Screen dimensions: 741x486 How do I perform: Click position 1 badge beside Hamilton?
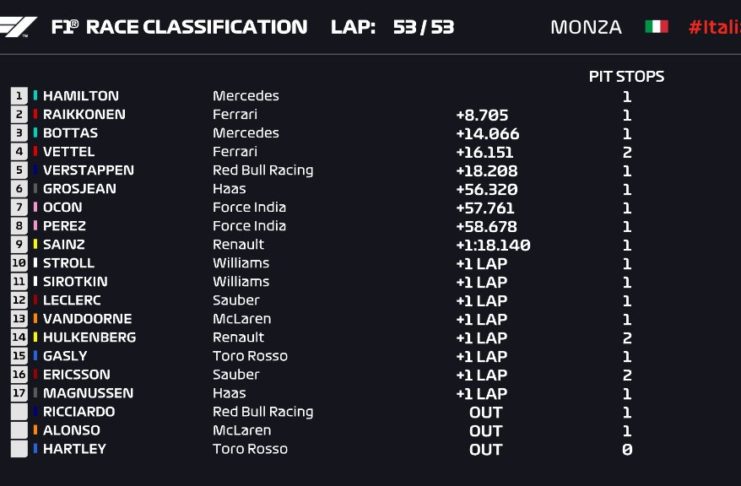(19, 96)
